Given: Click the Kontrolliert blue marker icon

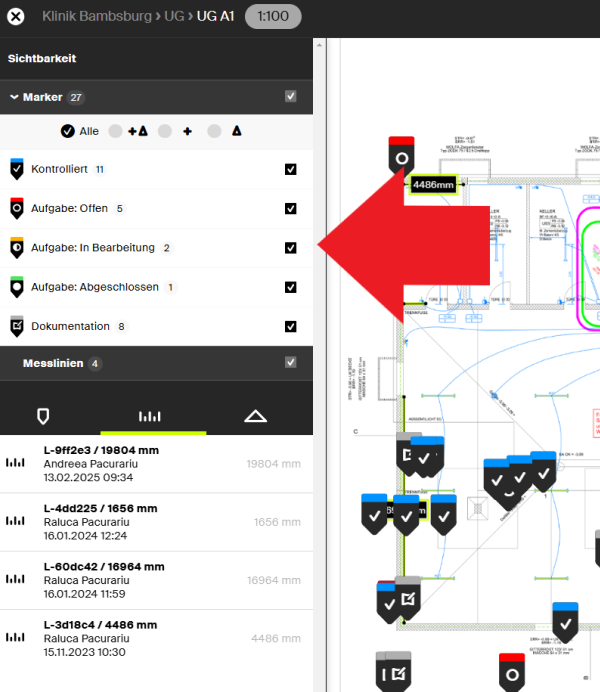Looking at the screenshot, I should pos(17,169).
